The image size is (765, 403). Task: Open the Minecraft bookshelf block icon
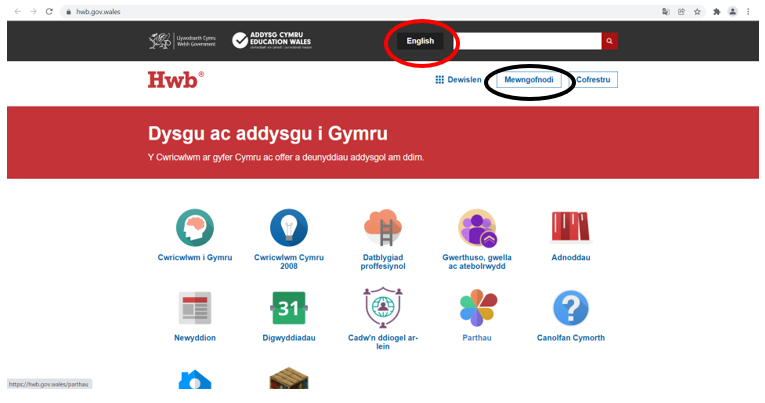(289, 378)
